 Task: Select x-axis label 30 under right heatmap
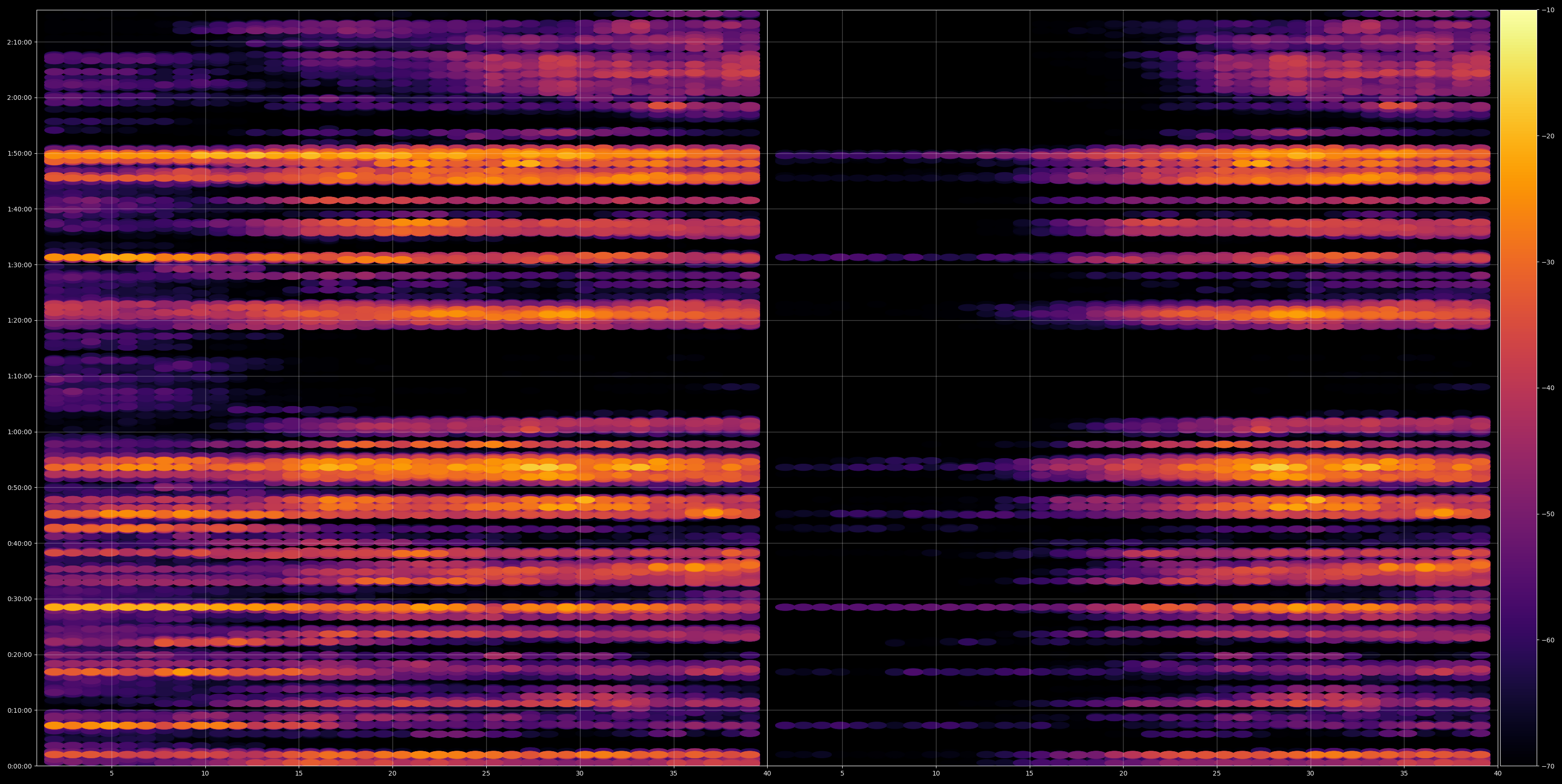1310,774
